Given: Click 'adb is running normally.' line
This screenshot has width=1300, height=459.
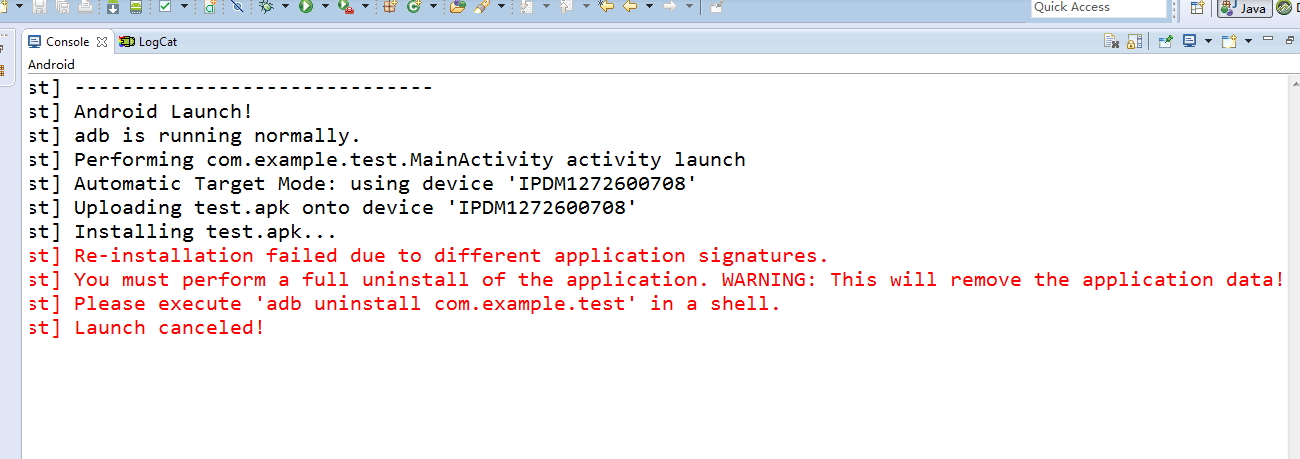Looking at the screenshot, I should pyautogui.click(x=217, y=136).
